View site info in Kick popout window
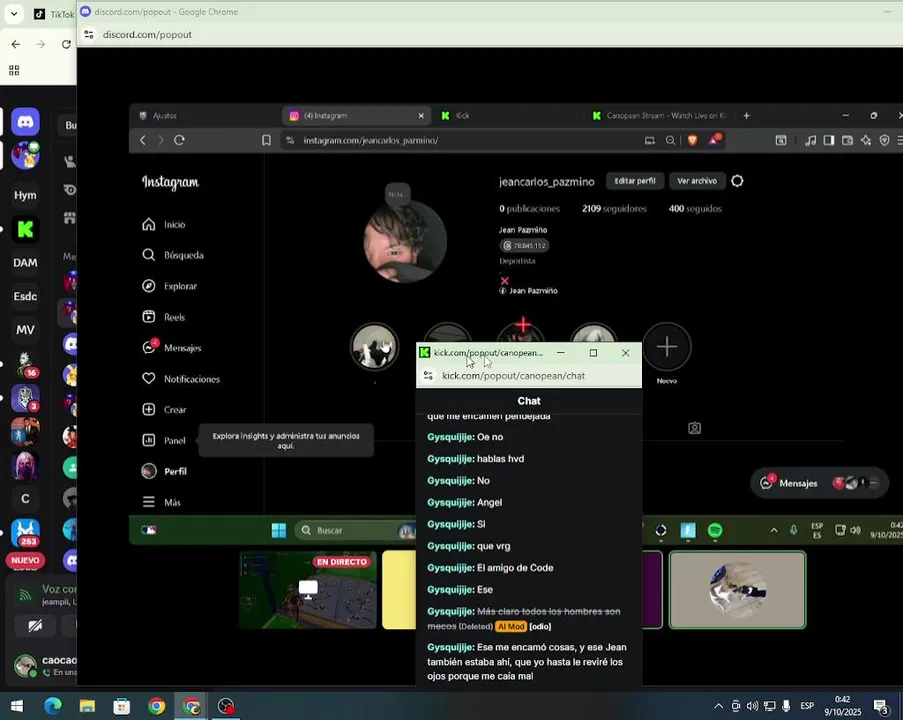This screenshot has width=903, height=720. click(x=428, y=376)
